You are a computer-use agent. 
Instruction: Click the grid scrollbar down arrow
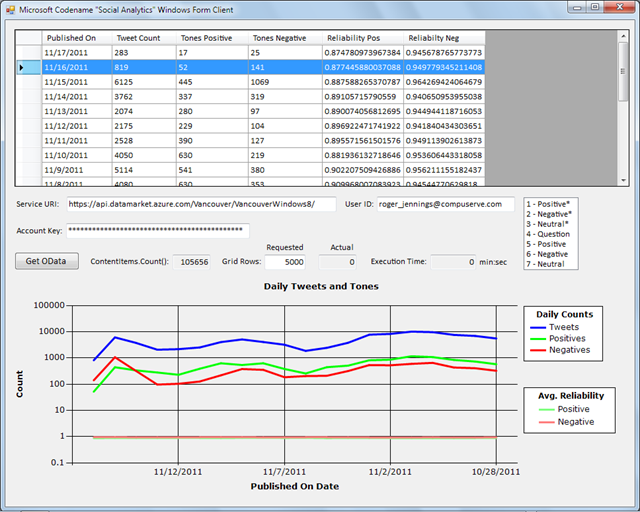click(622, 180)
